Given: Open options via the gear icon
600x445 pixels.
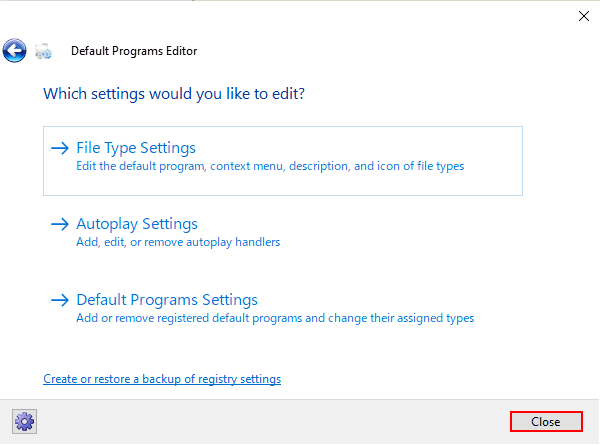Looking at the screenshot, I should pyautogui.click(x=24, y=421).
